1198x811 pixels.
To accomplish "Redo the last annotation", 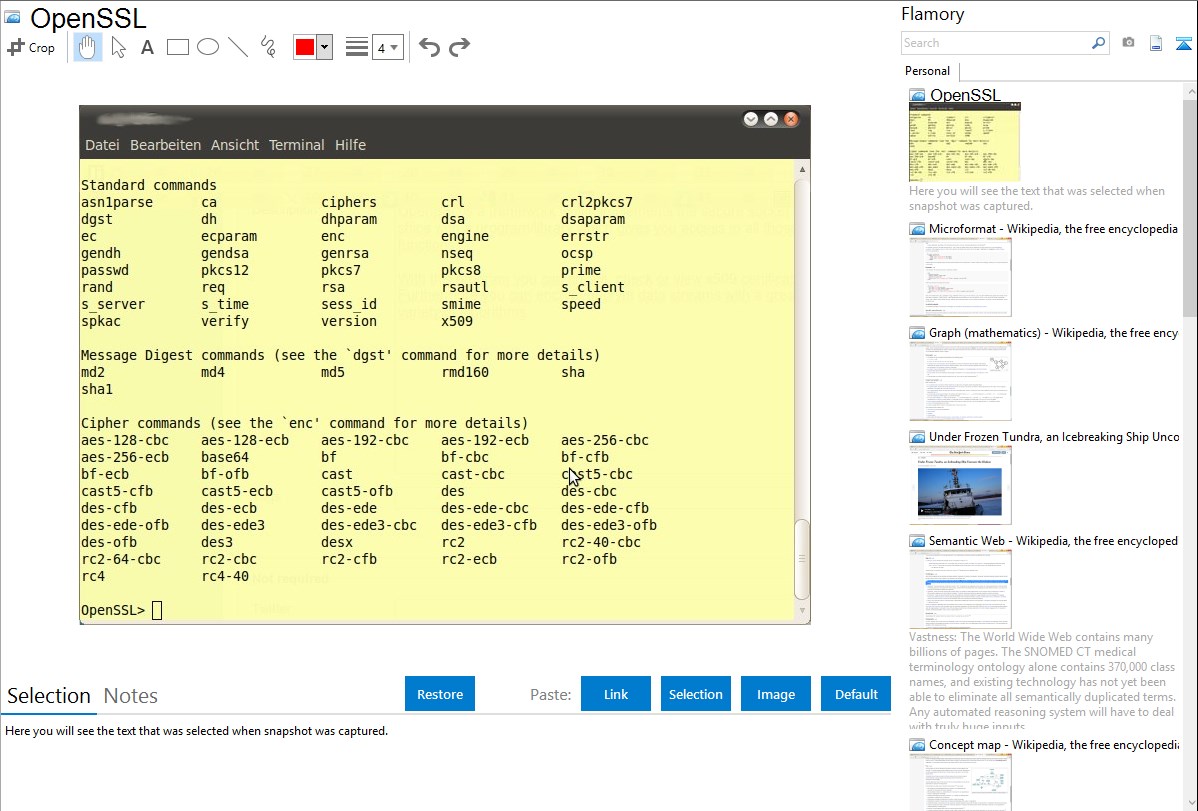I will tap(459, 47).
